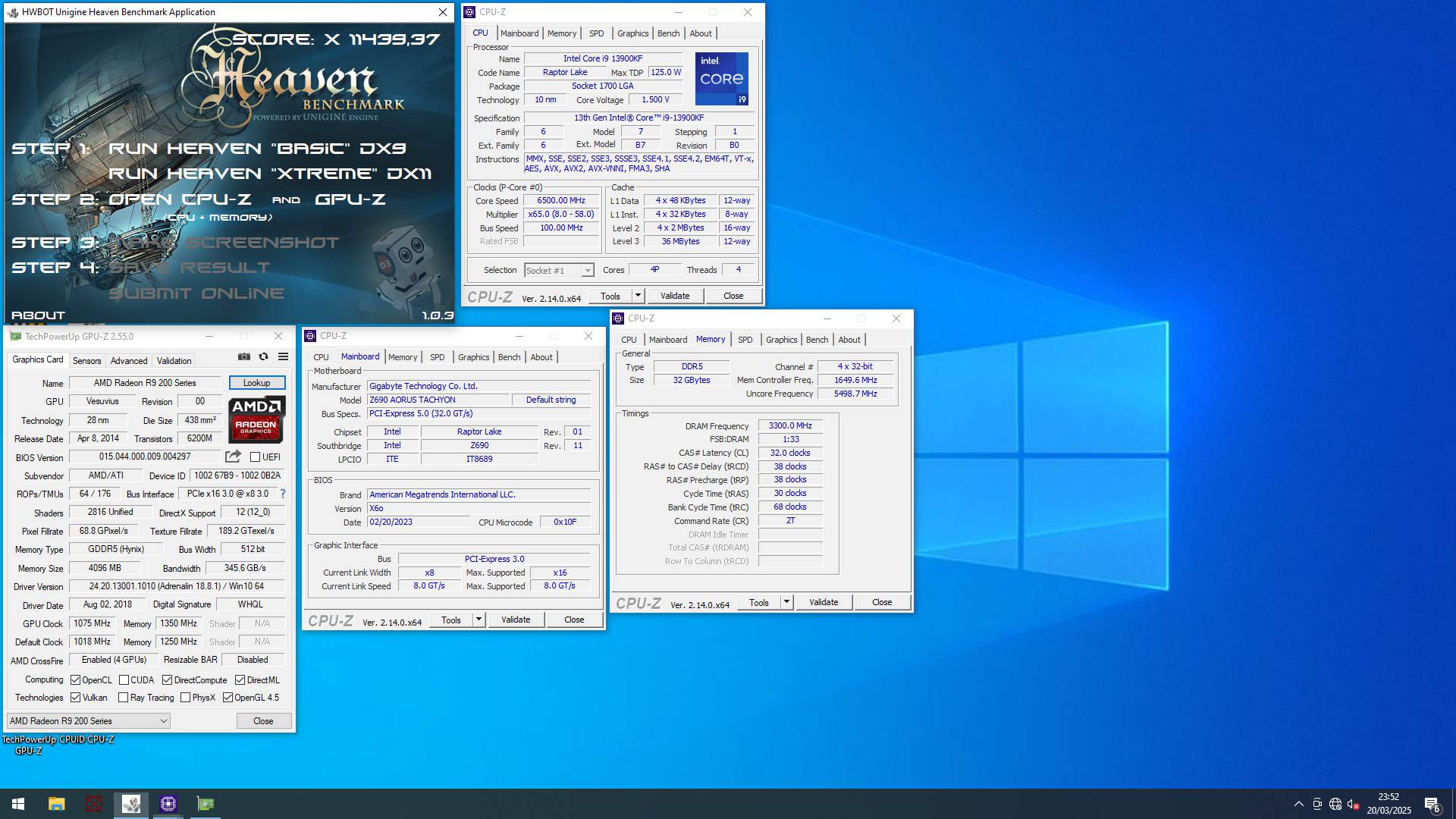This screenshot has height=819, width=1456.
Task: Expand Tools arrow in CPU-Z Mainboard window
Action: coord(479,620)
